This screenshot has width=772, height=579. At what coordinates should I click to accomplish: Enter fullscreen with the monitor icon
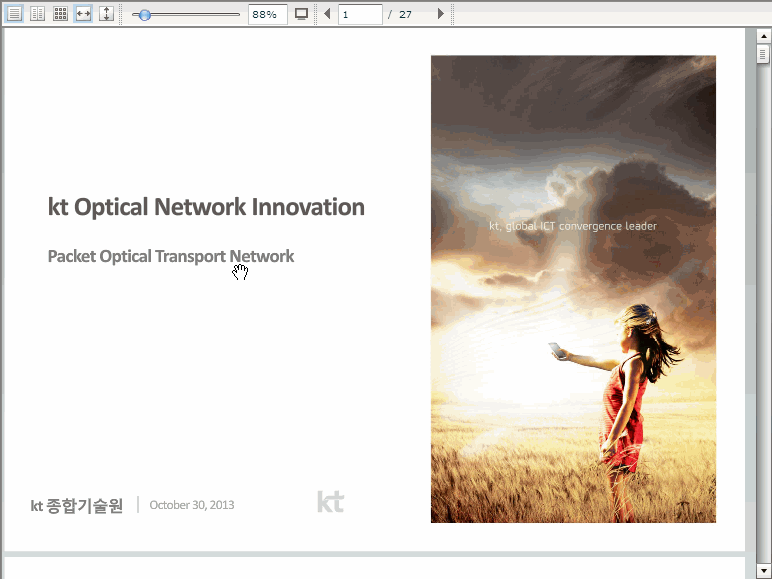point(301,14)
